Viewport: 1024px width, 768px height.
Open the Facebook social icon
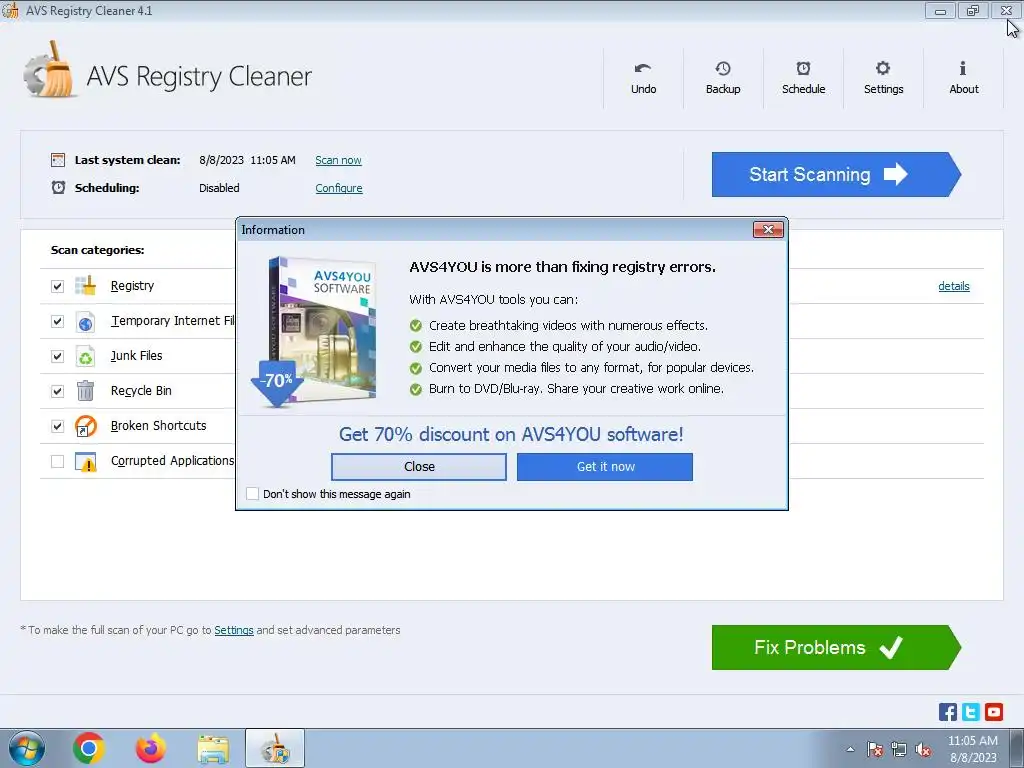[x=948, y=712]
